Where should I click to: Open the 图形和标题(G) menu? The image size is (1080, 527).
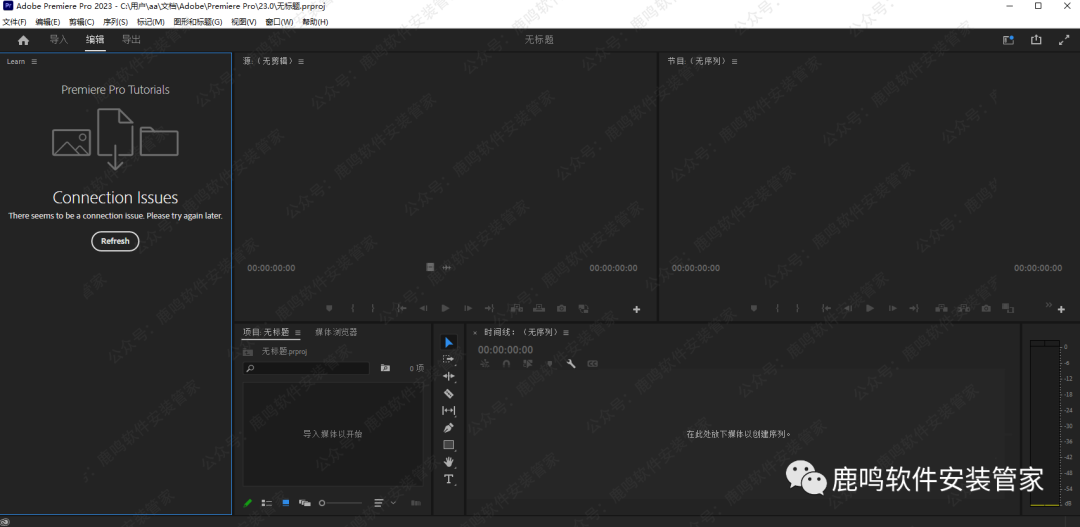coord(198,22)
